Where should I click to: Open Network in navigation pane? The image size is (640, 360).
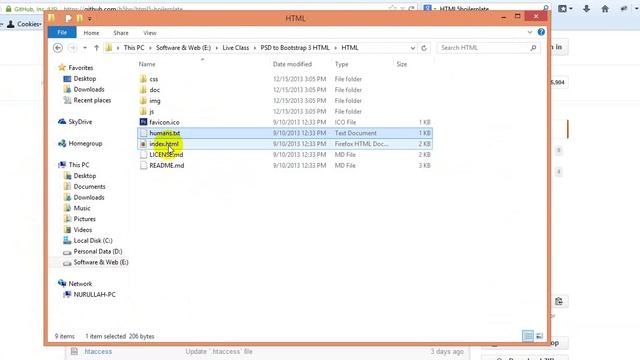click(x=80, y=284)
